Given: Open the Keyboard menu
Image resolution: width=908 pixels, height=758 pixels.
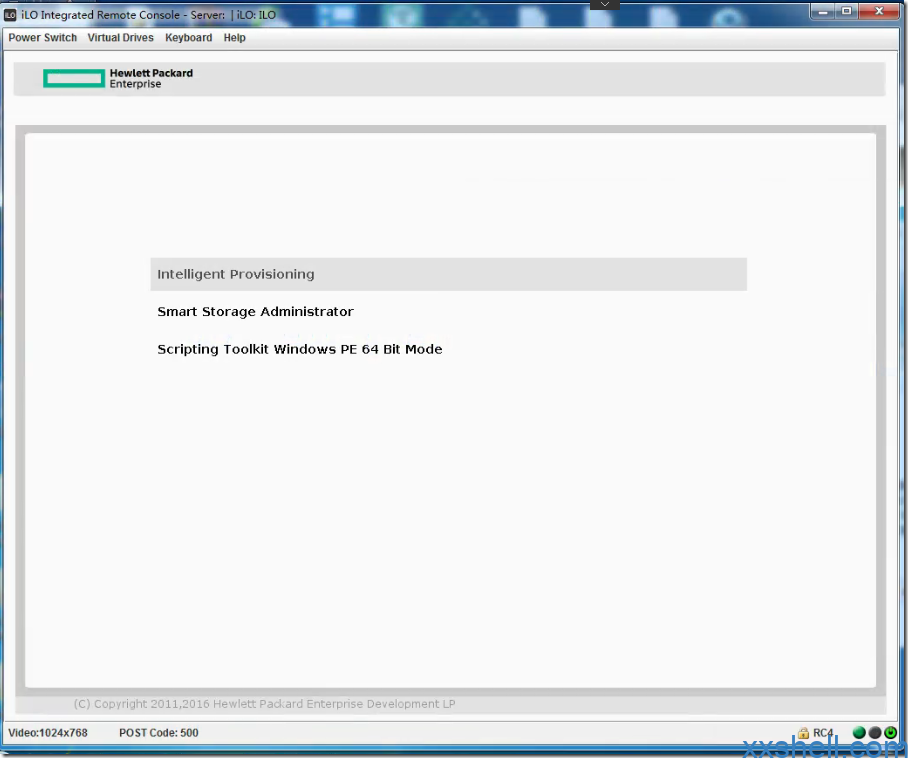Looking at the screenshot, I should 188,38.
